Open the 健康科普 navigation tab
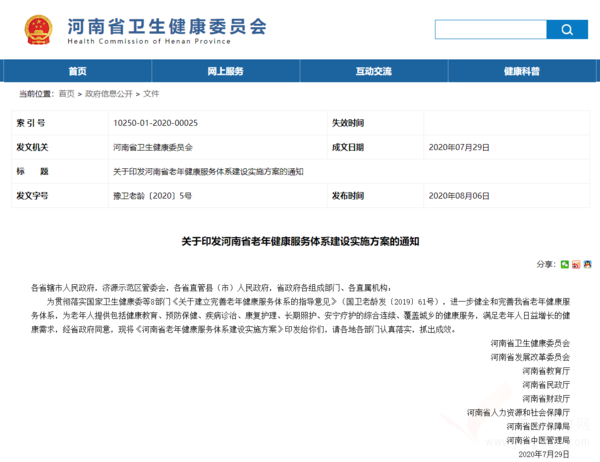This screenshot has height=462, width=600. (522, 71)
